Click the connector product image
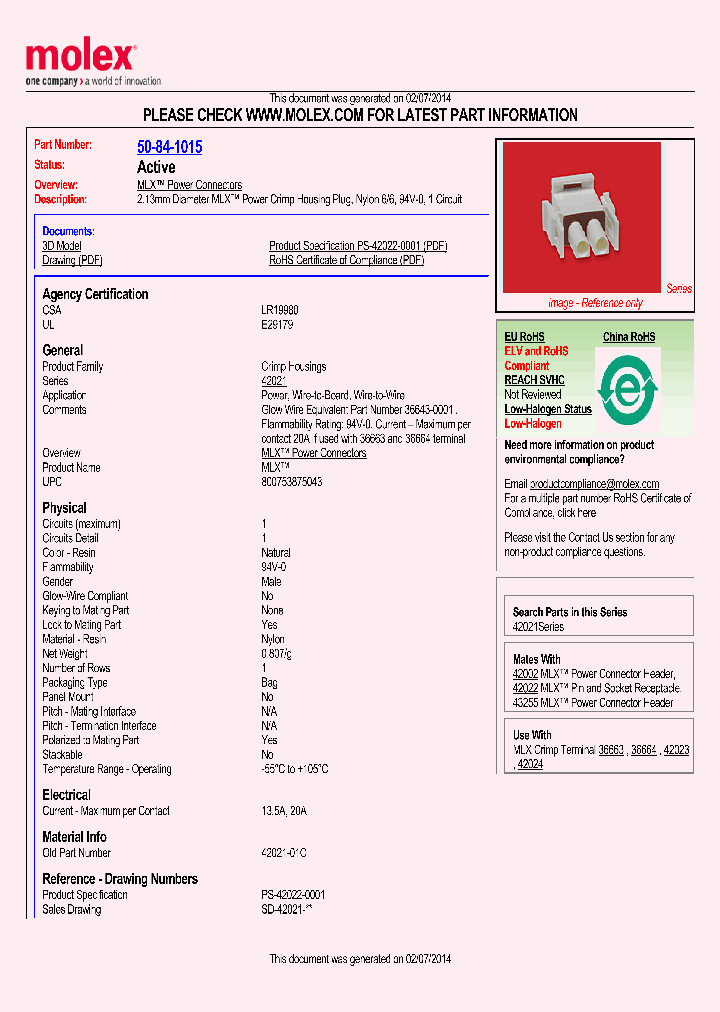Viewport: 720px width, 1012px height. 582,218
